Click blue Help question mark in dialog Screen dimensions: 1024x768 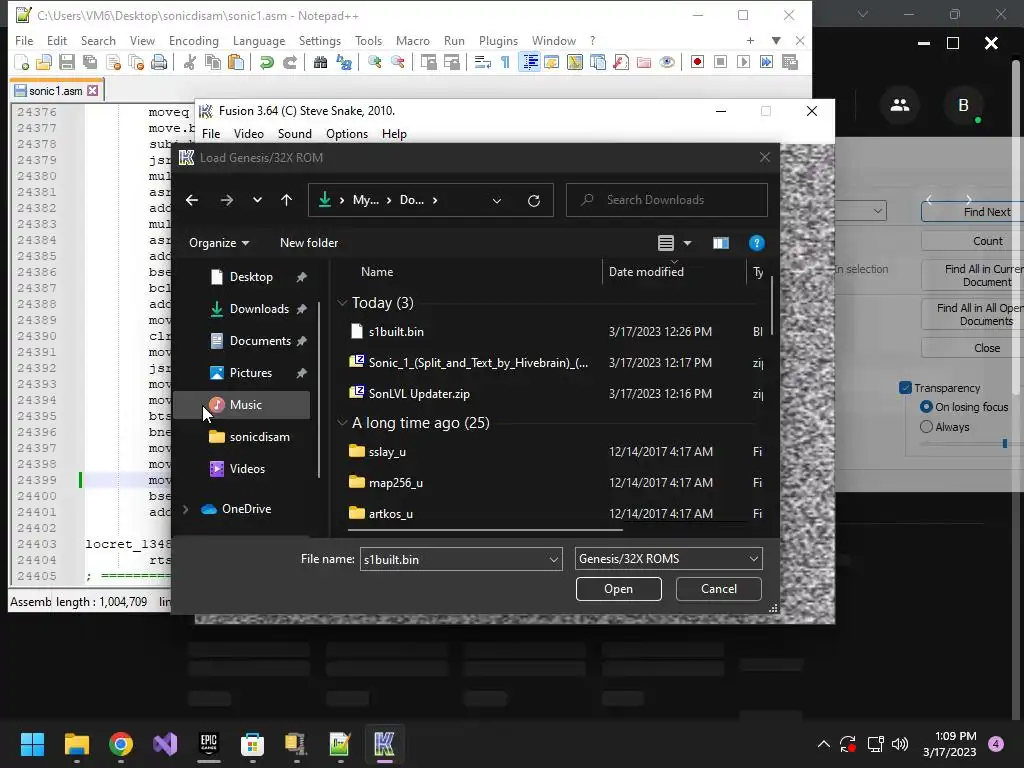pos(756,243)
